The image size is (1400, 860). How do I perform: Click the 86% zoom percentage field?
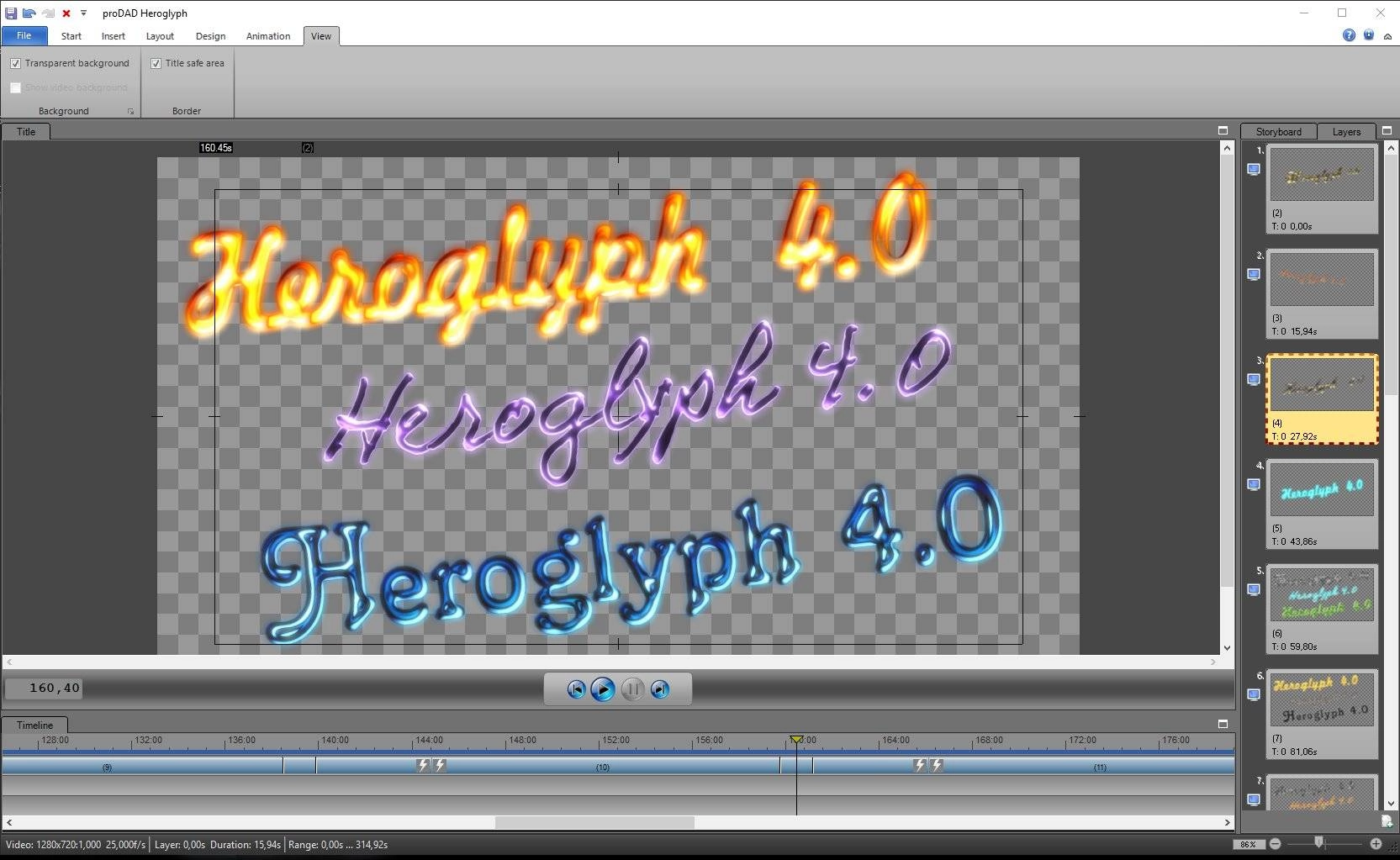click(x=1248, y=844)
